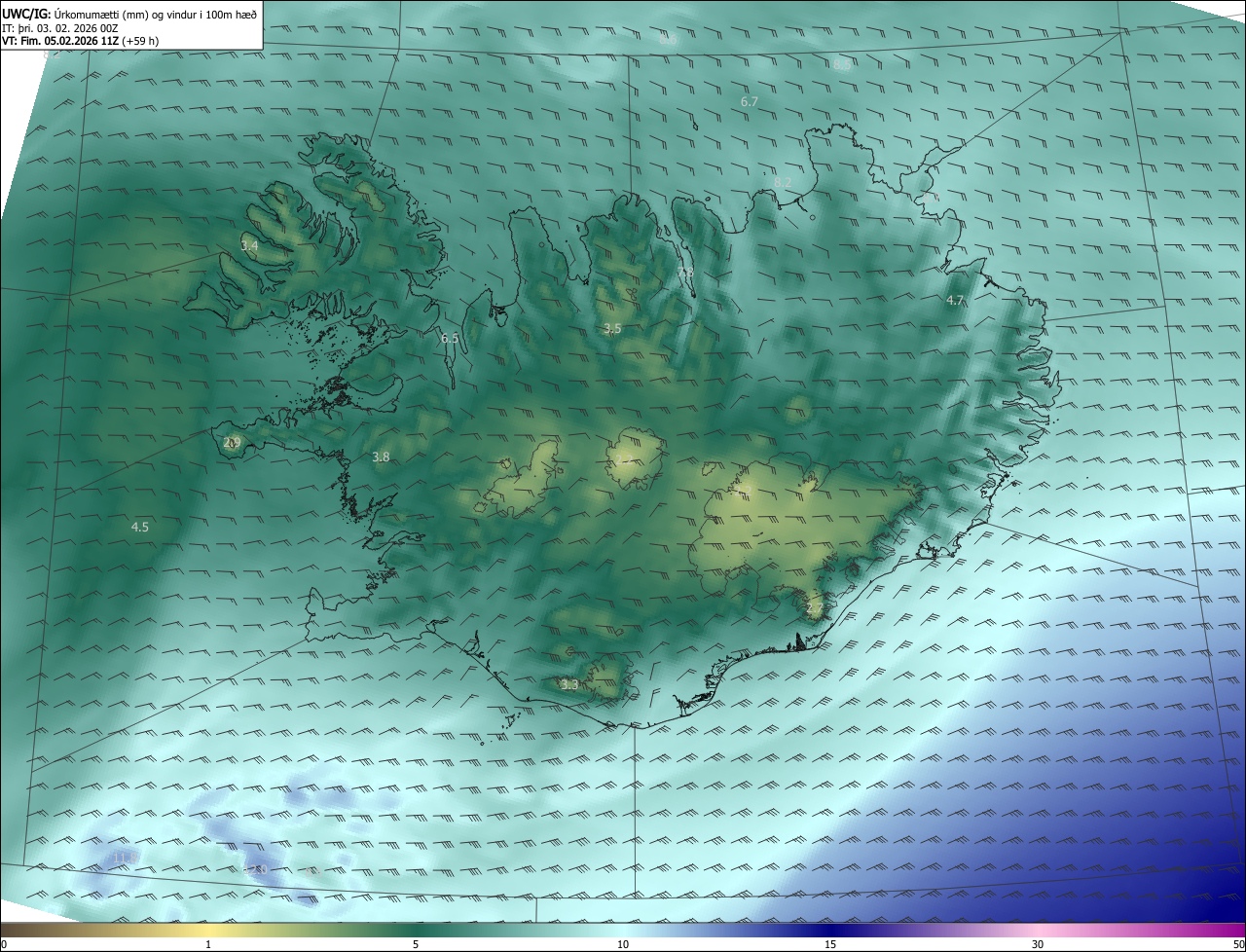This screenshot has height=952, width=1246.
Task: Click the 5 tick on the color scale
Action: tap(416, 944)
